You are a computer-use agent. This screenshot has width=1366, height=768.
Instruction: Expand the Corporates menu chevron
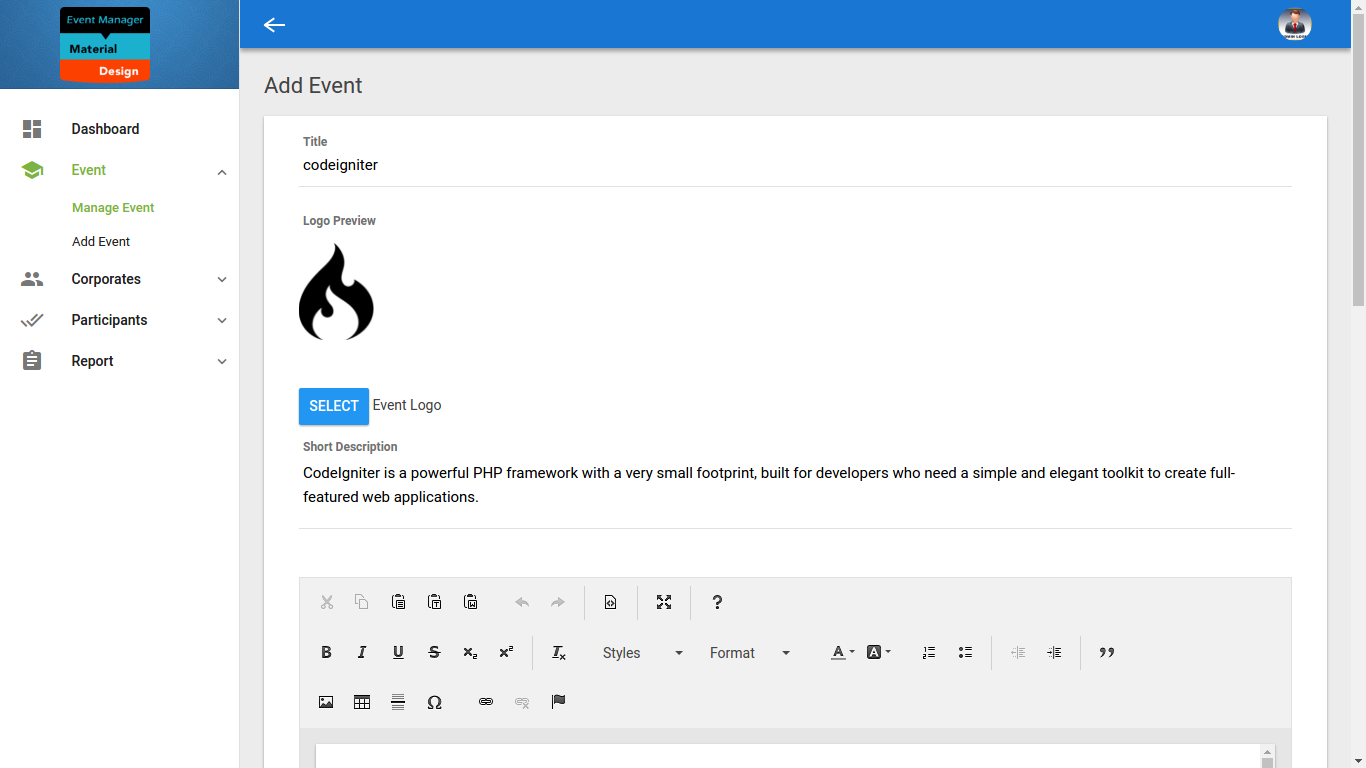click(222, 280)
